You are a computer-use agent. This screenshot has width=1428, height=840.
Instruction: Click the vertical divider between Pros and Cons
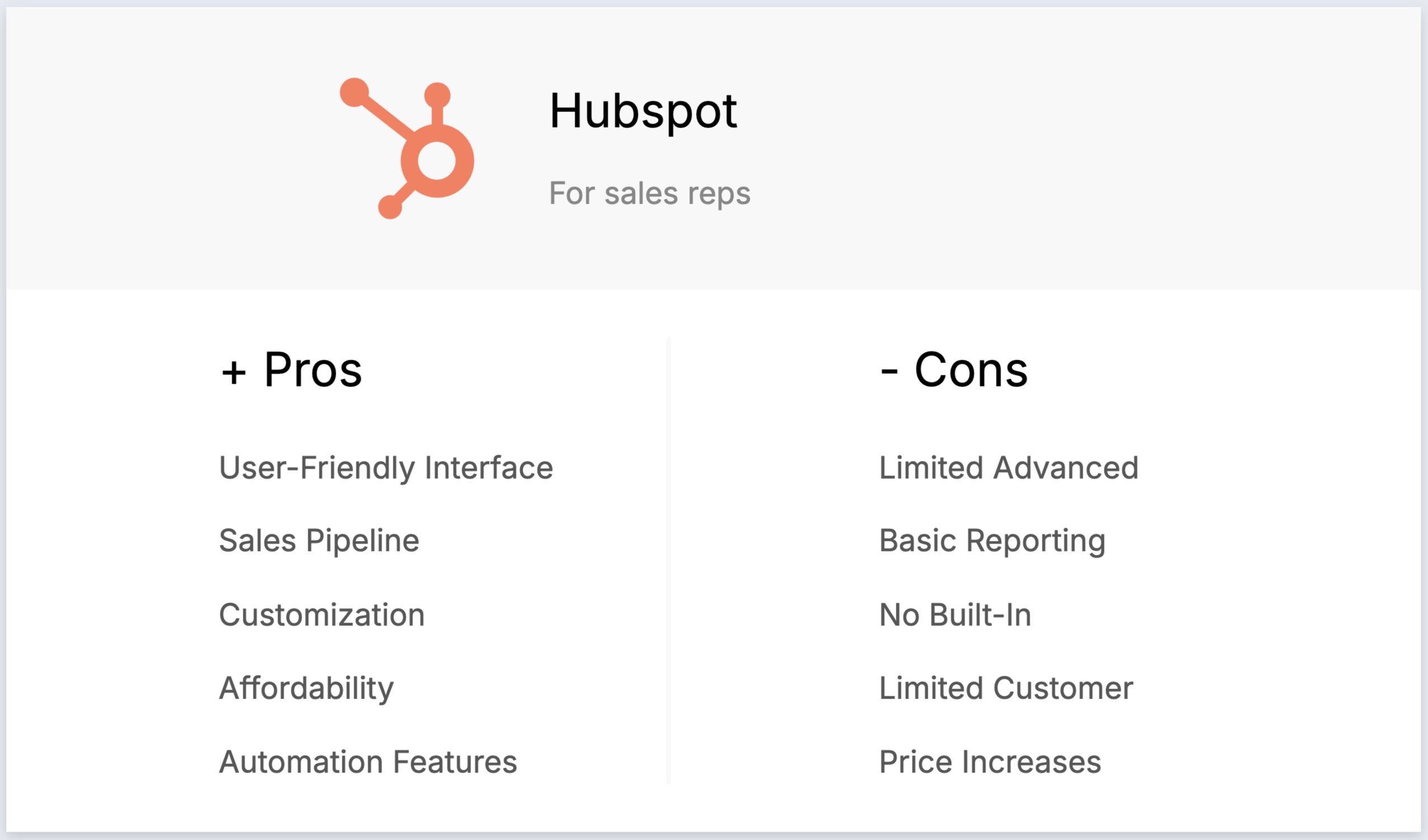point(669,561)
